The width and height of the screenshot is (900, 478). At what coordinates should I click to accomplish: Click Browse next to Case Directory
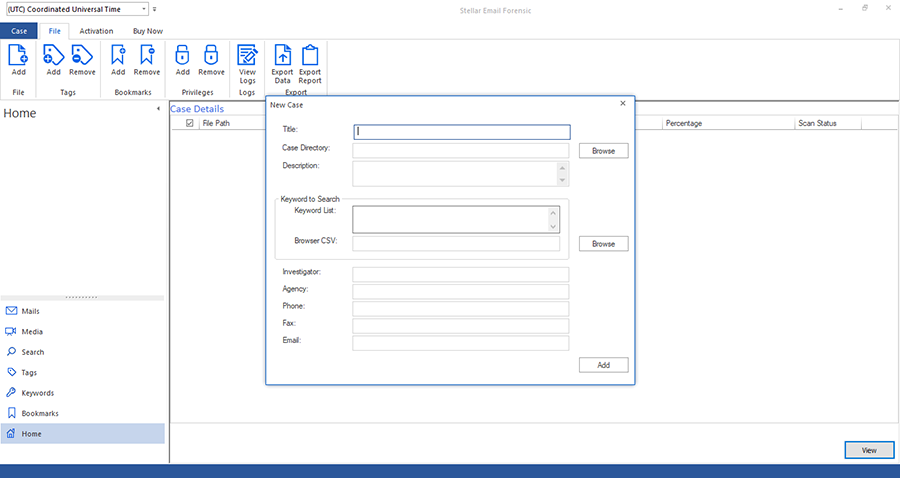click(x=603, y=151)
